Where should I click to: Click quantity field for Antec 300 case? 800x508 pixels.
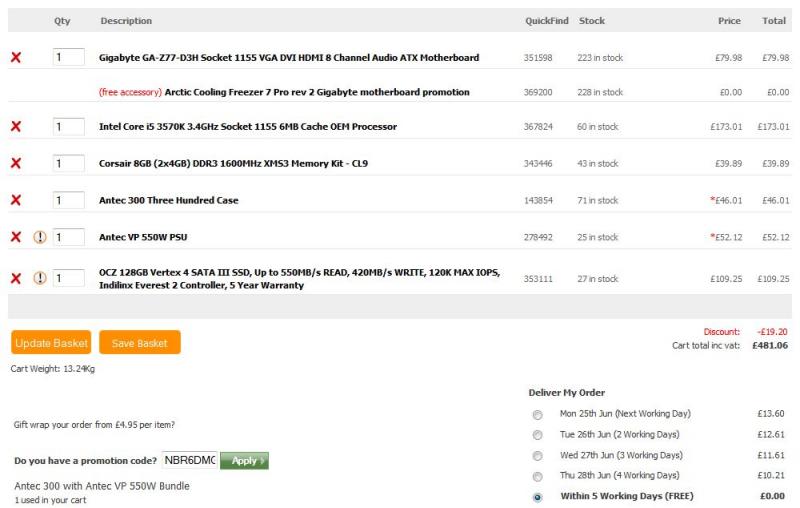[x=68, y=199]
